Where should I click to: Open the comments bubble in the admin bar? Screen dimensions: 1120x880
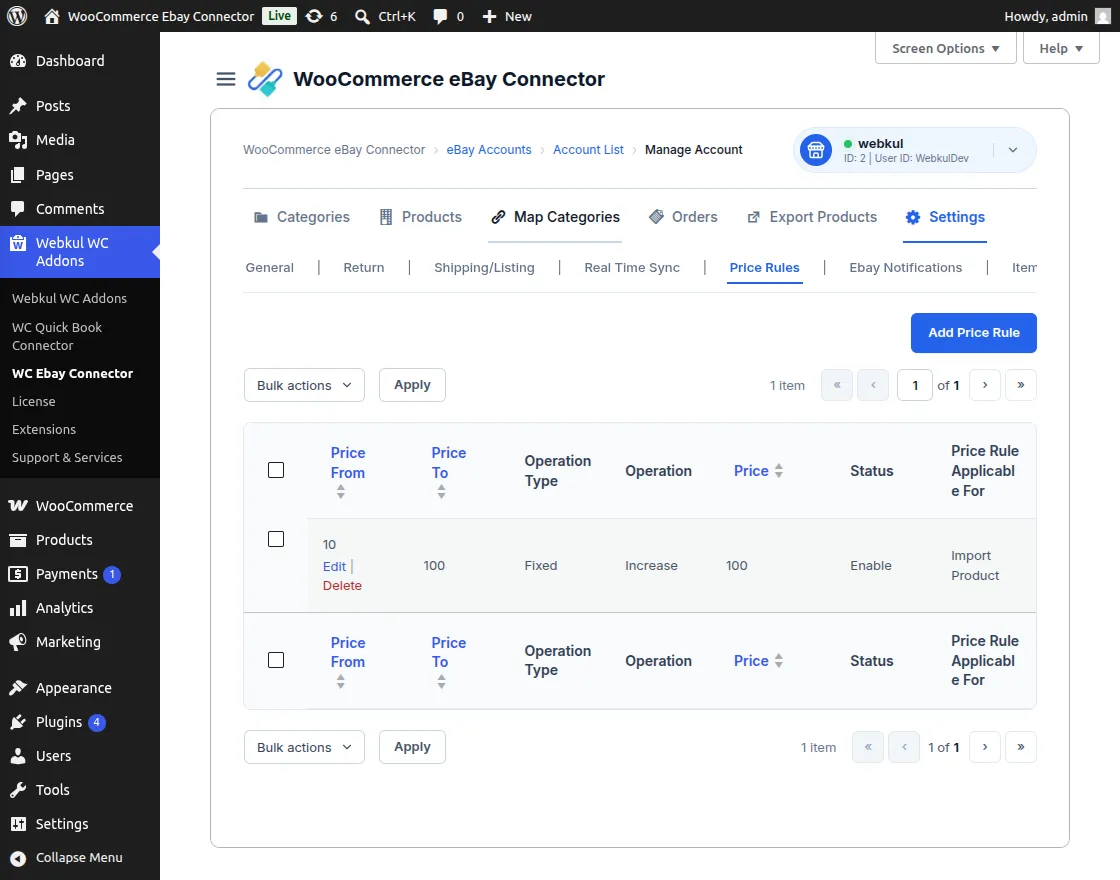(440, 16)
